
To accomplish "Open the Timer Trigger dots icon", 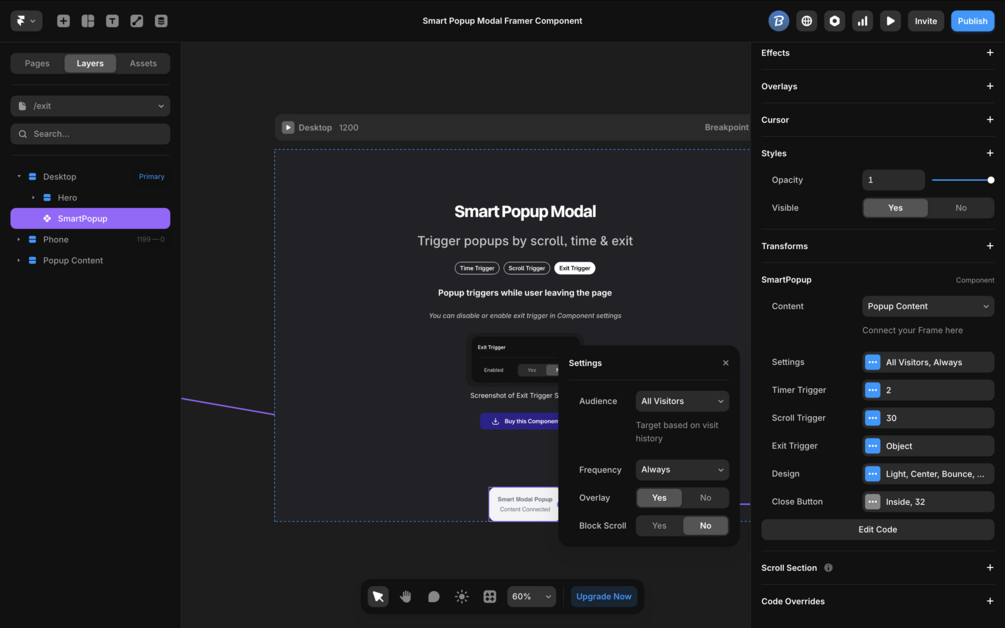I will 872,390.
